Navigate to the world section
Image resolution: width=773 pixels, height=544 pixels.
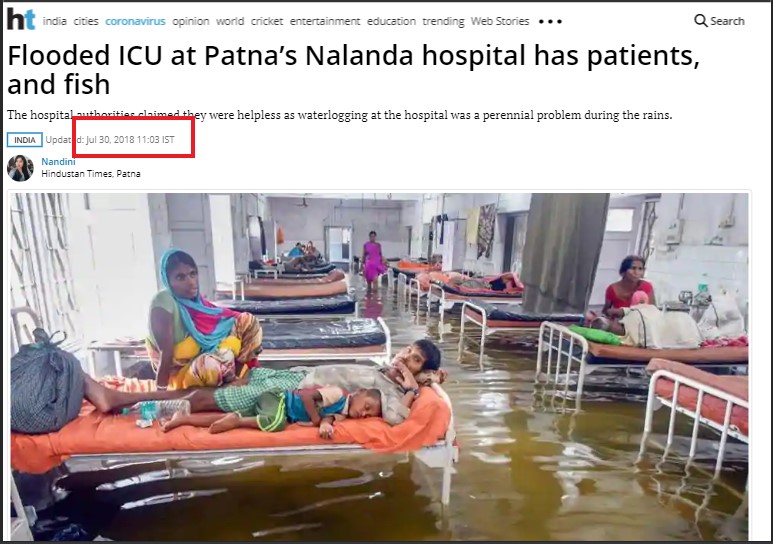230,21
